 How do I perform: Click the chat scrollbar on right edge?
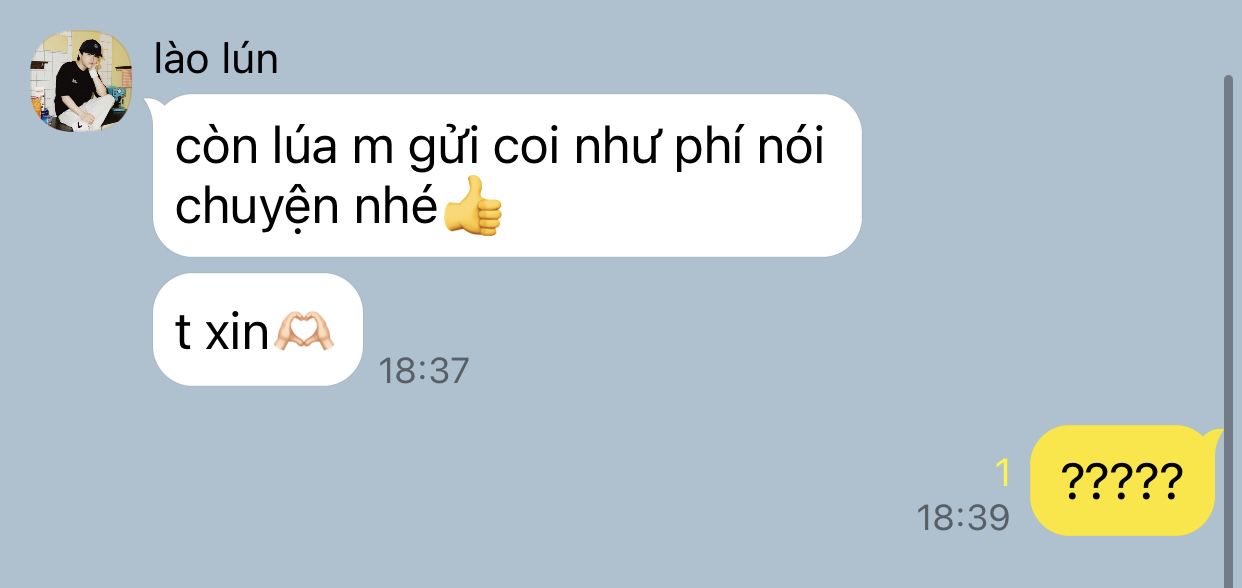[1229, 330]
